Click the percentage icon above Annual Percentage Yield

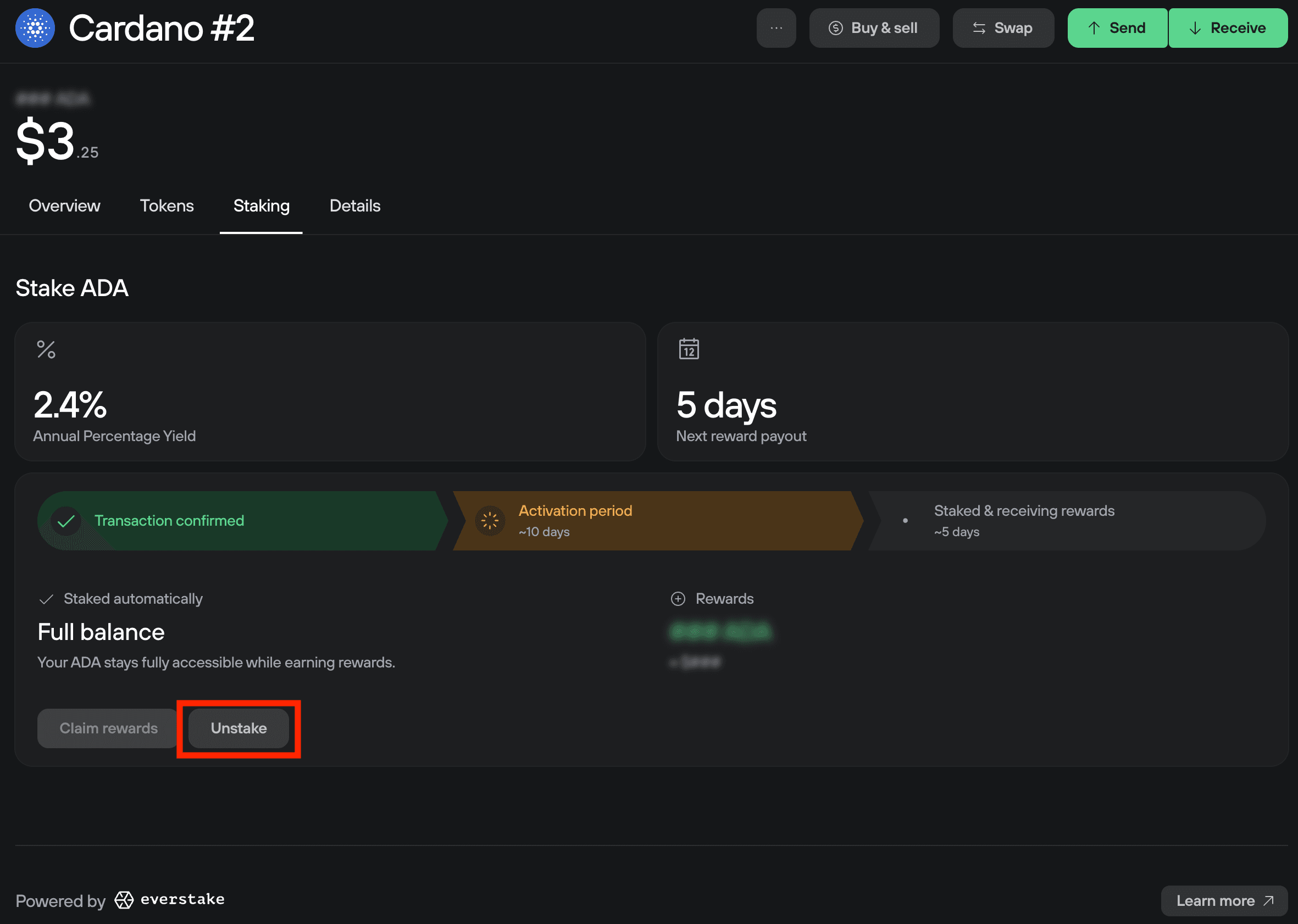pos(46,349)
